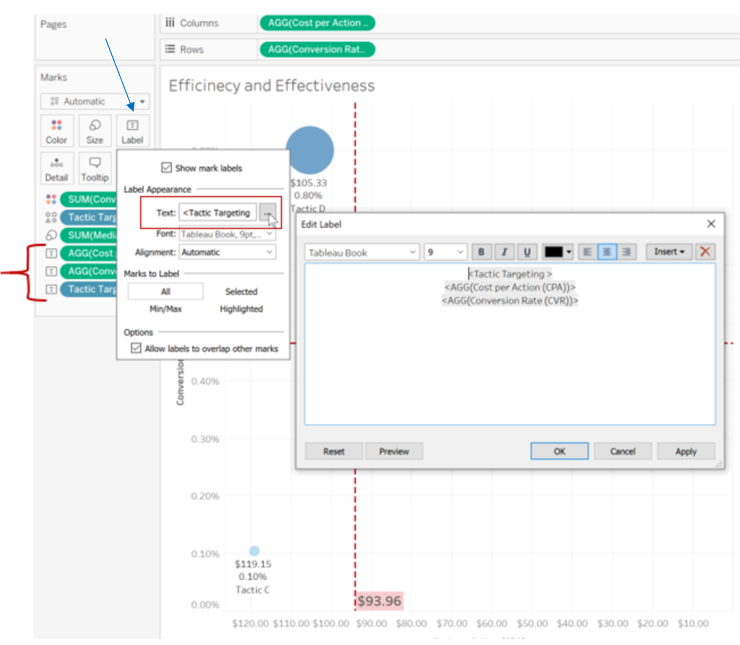Click the Text field showing <Tactic Targeting
Image resolution: width=740 pixels, height=645 pixels.
coord(218,213)
